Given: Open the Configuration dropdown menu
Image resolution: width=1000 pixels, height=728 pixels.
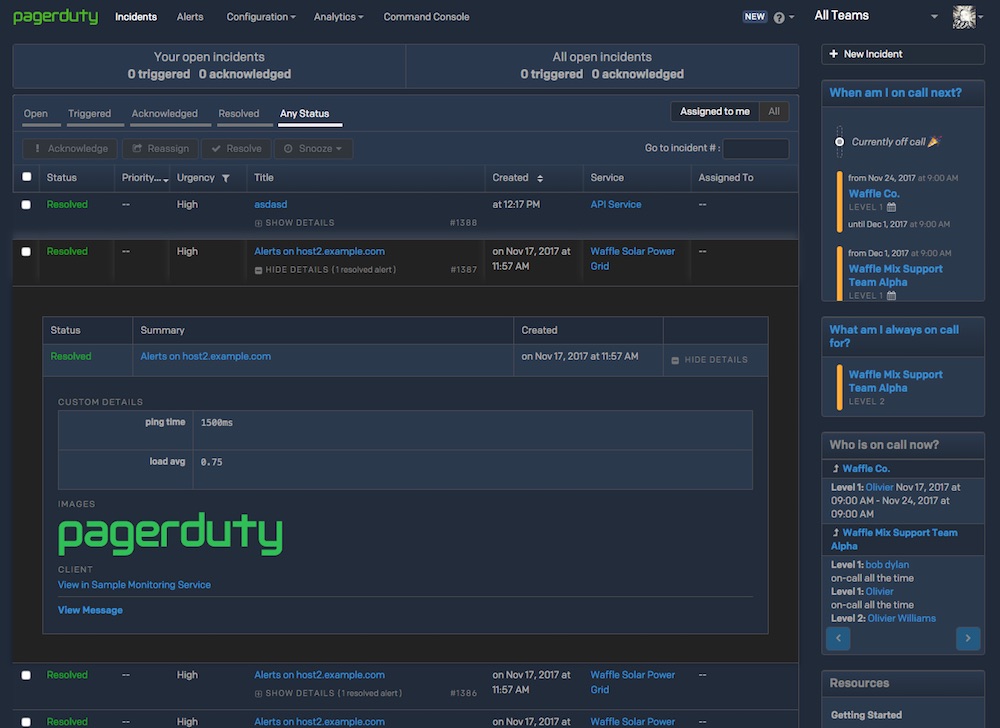Looking at the screenshot, I should [261, 17].
